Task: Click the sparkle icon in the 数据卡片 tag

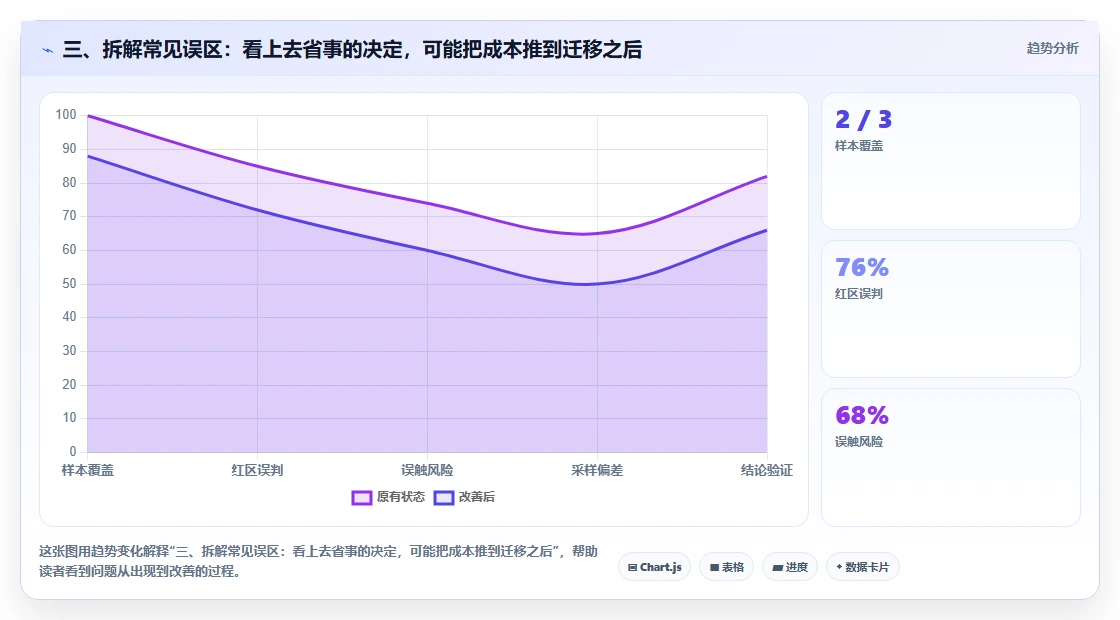Action: pos(839,566)
